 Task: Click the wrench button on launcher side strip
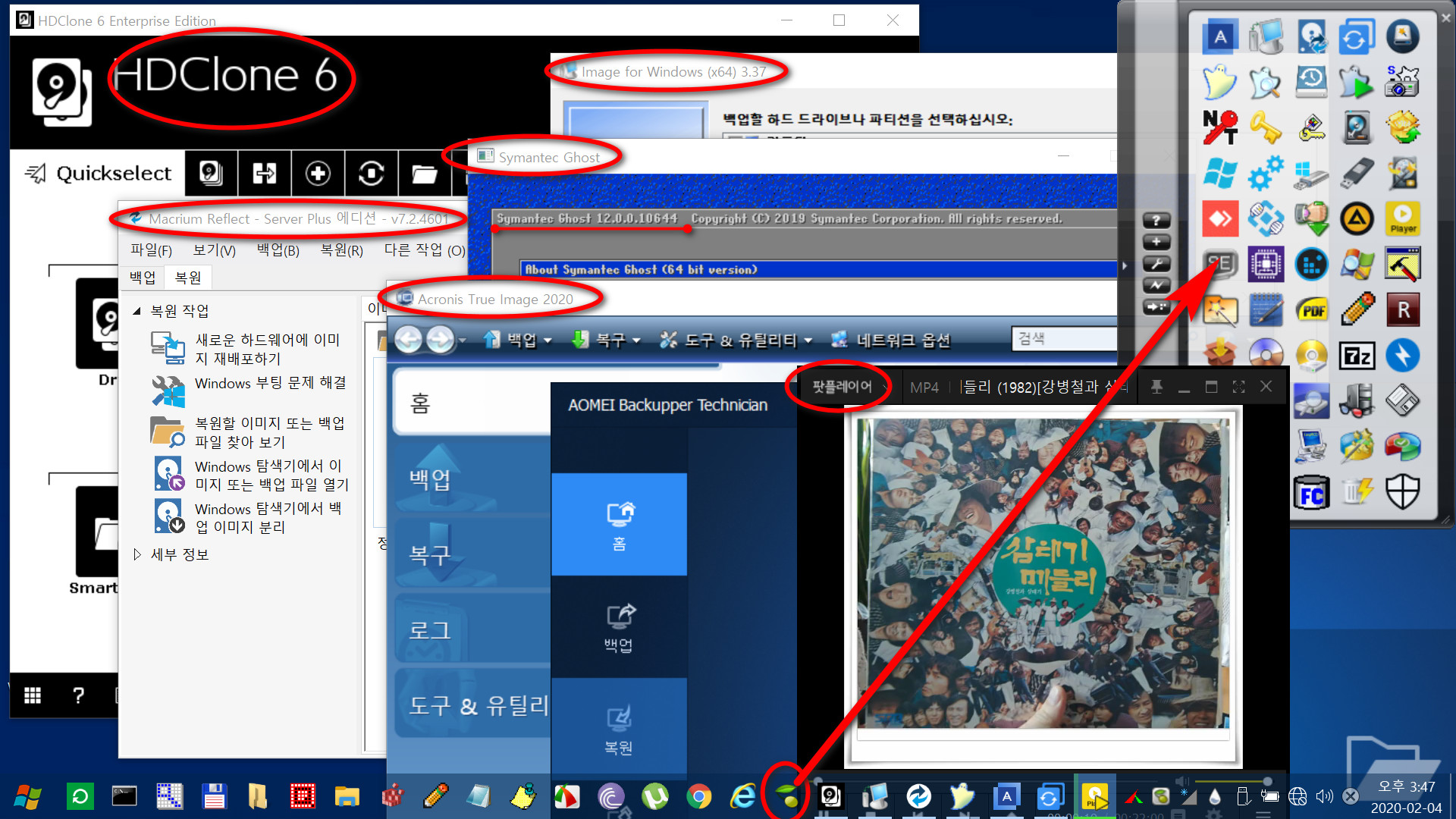click(x=1156, y=264)
